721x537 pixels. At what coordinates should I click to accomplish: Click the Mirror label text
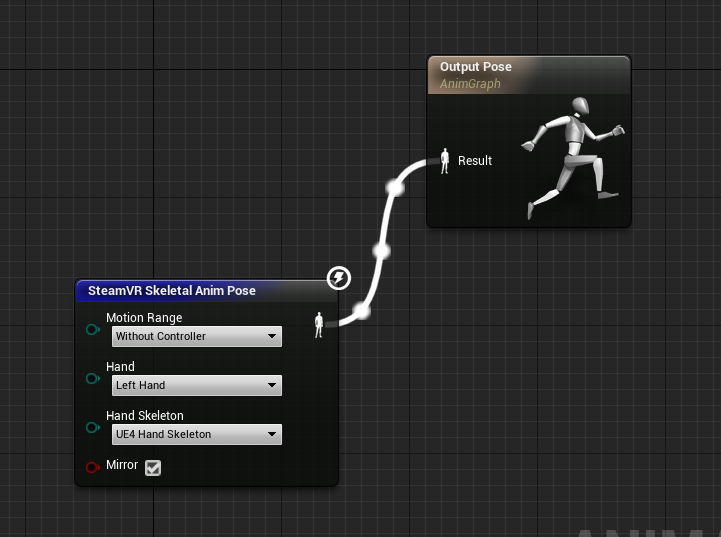point(122,465)
